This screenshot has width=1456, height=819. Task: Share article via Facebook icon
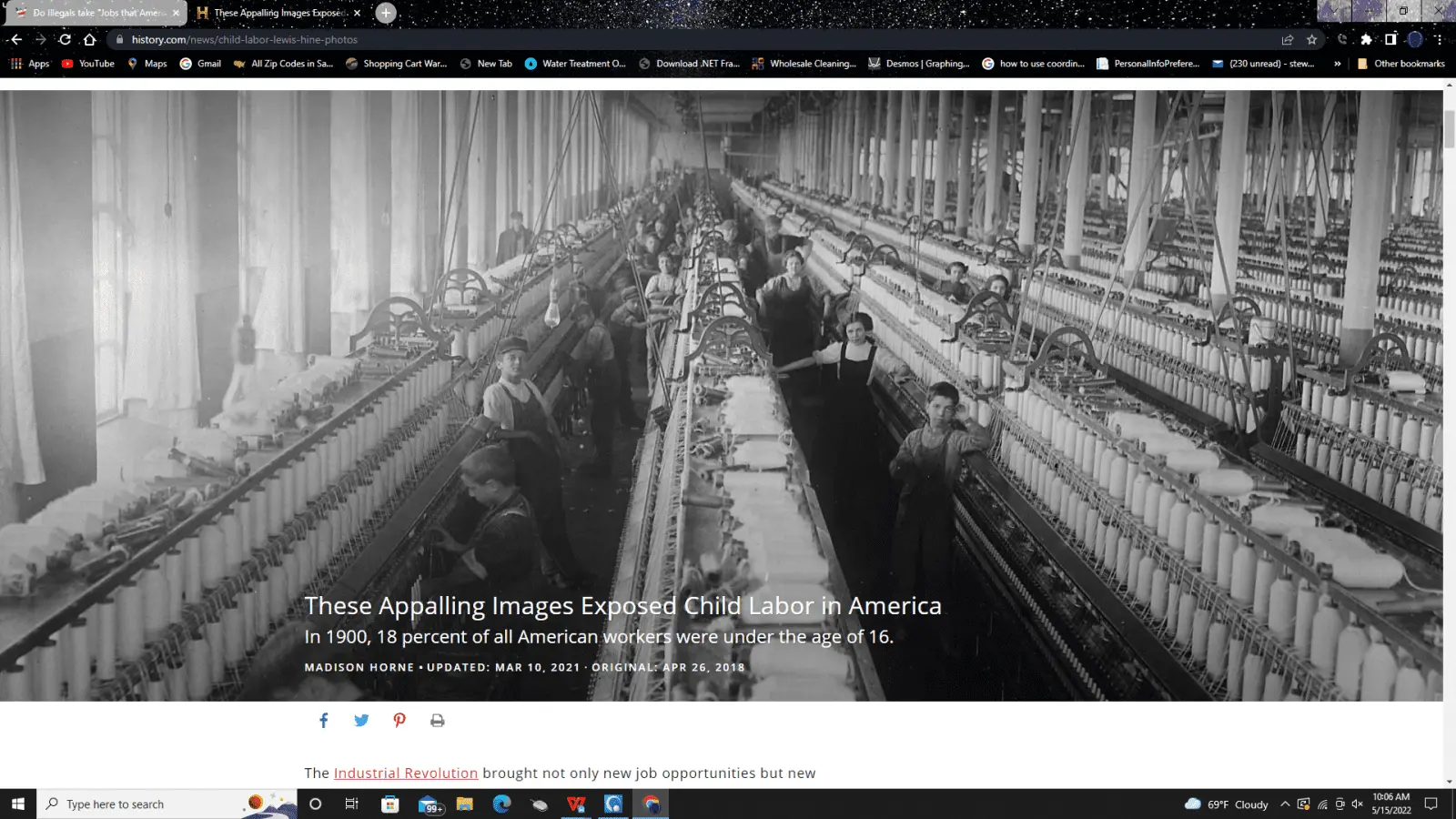pos(323,721)
